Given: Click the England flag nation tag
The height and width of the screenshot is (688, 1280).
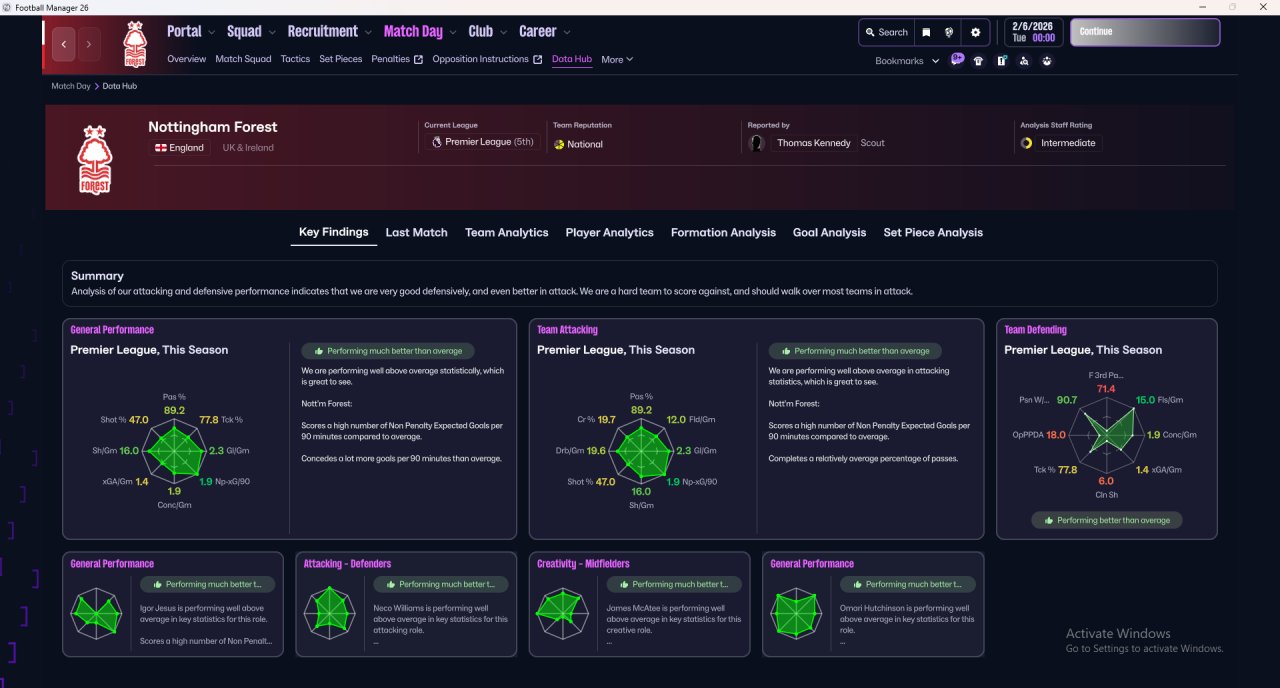Looking at the screenshot, I should 179,148.
